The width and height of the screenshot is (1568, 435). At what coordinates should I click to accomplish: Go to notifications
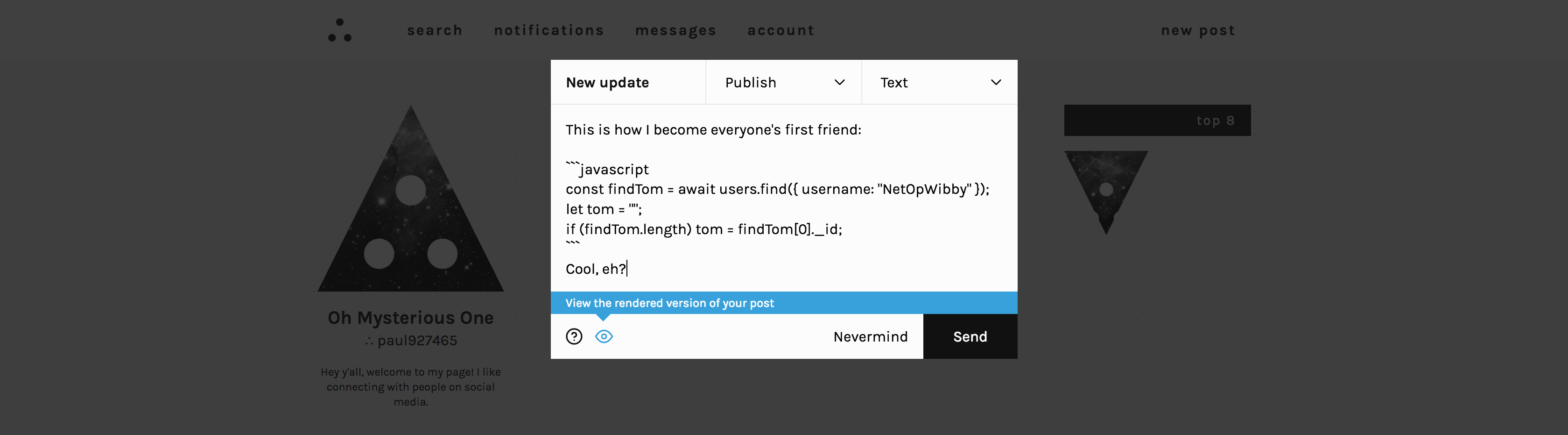click(548, 30)
